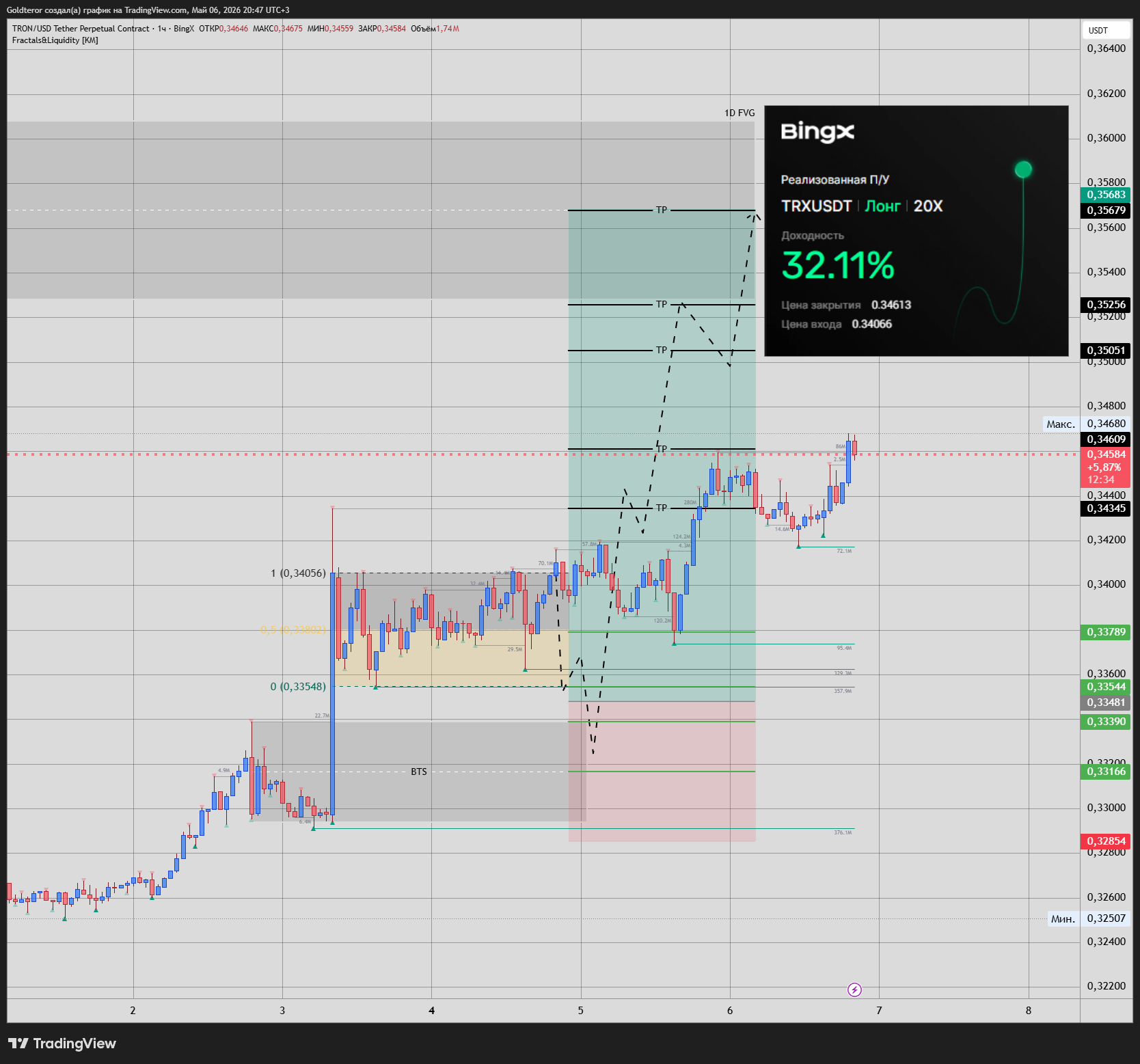Click the 1D FVG zone label
Viewport: 1140px width, 1064px height.
739,113
